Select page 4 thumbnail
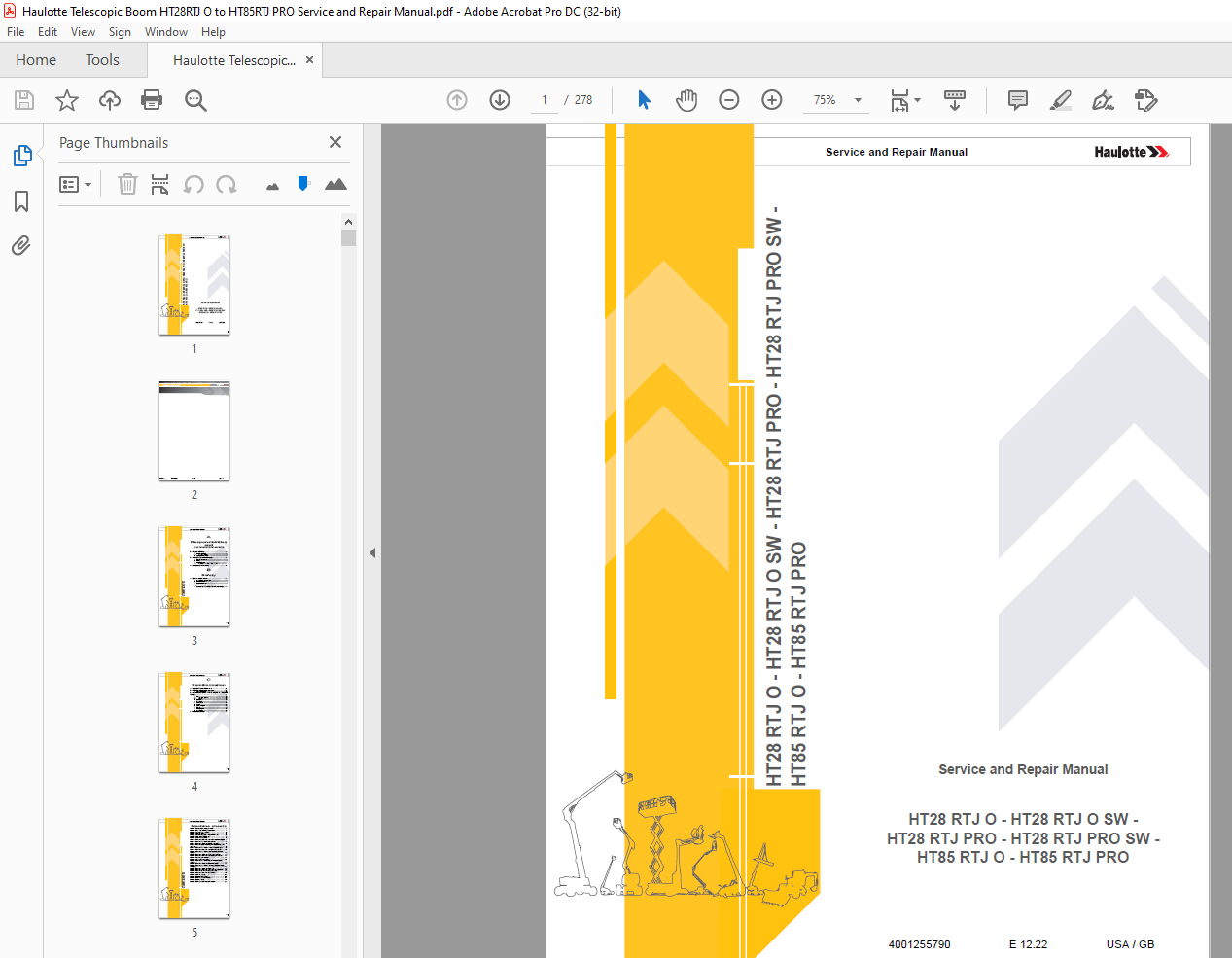 click(x=194, y=723)
